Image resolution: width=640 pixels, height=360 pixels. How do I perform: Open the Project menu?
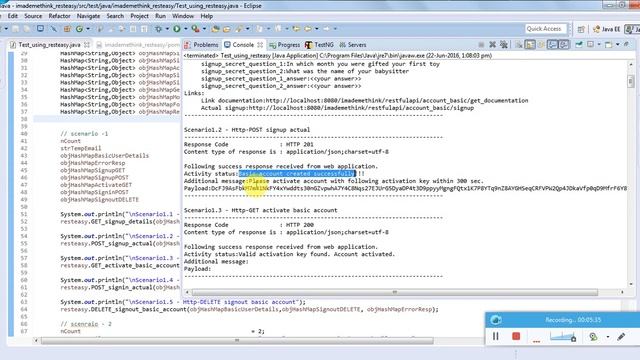pos(139,16)
